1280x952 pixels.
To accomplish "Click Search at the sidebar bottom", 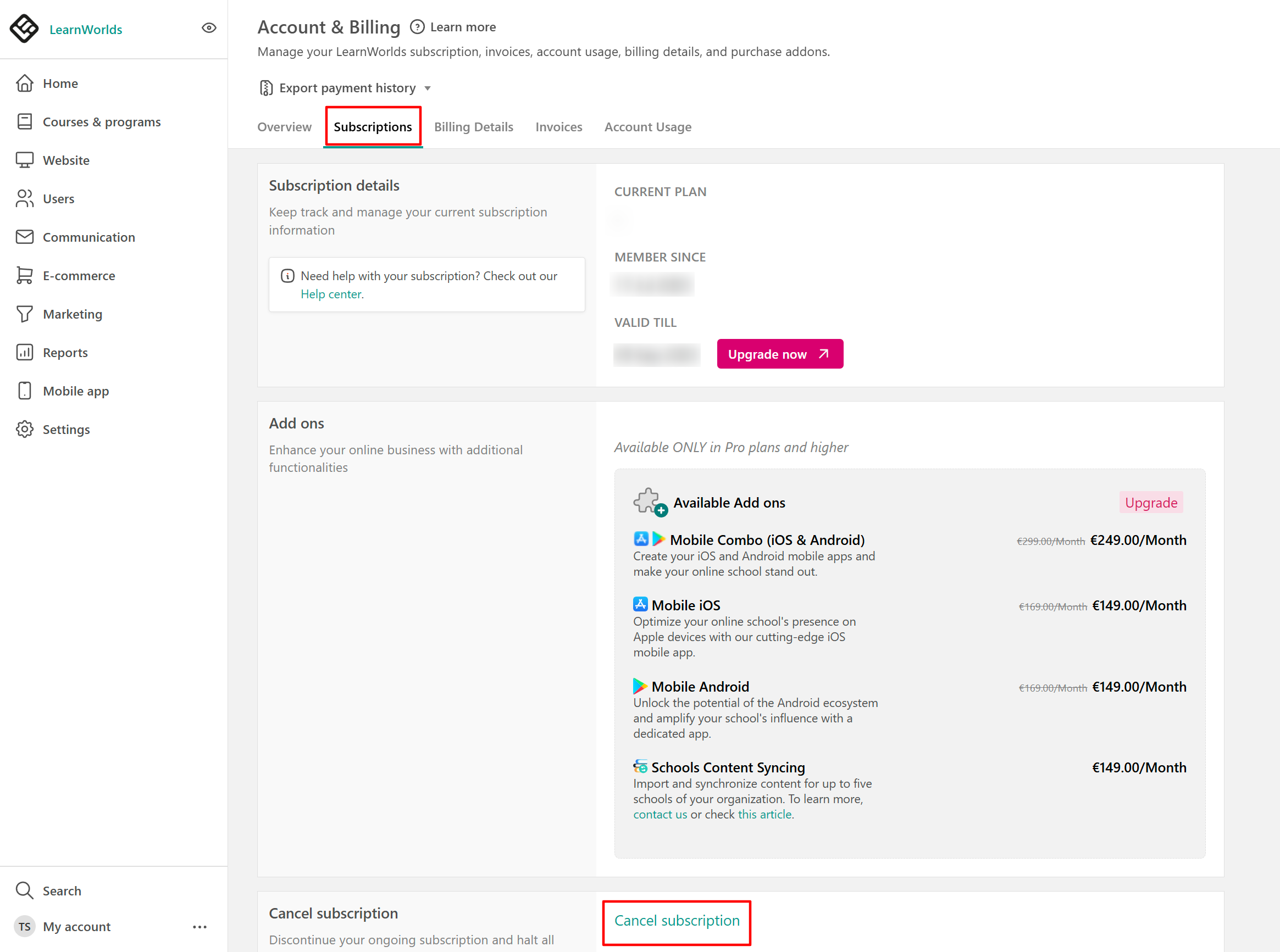I will 61,891.
